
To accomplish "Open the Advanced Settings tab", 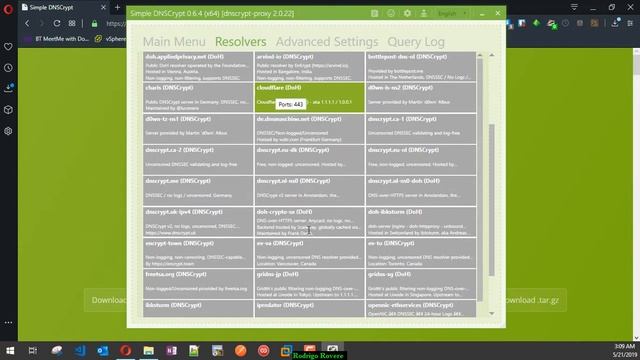I will pyautogui.click(x=327, y=42).
